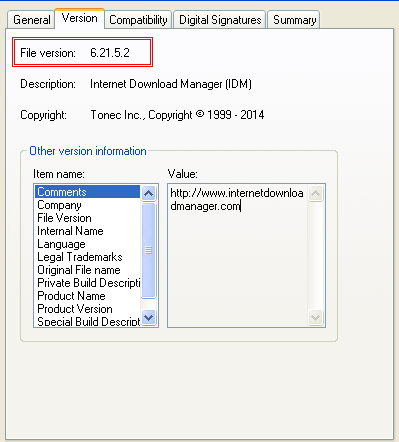Select Company in the item name list
The height and width of the screenshot is (442, 399).
click(87, 205)
